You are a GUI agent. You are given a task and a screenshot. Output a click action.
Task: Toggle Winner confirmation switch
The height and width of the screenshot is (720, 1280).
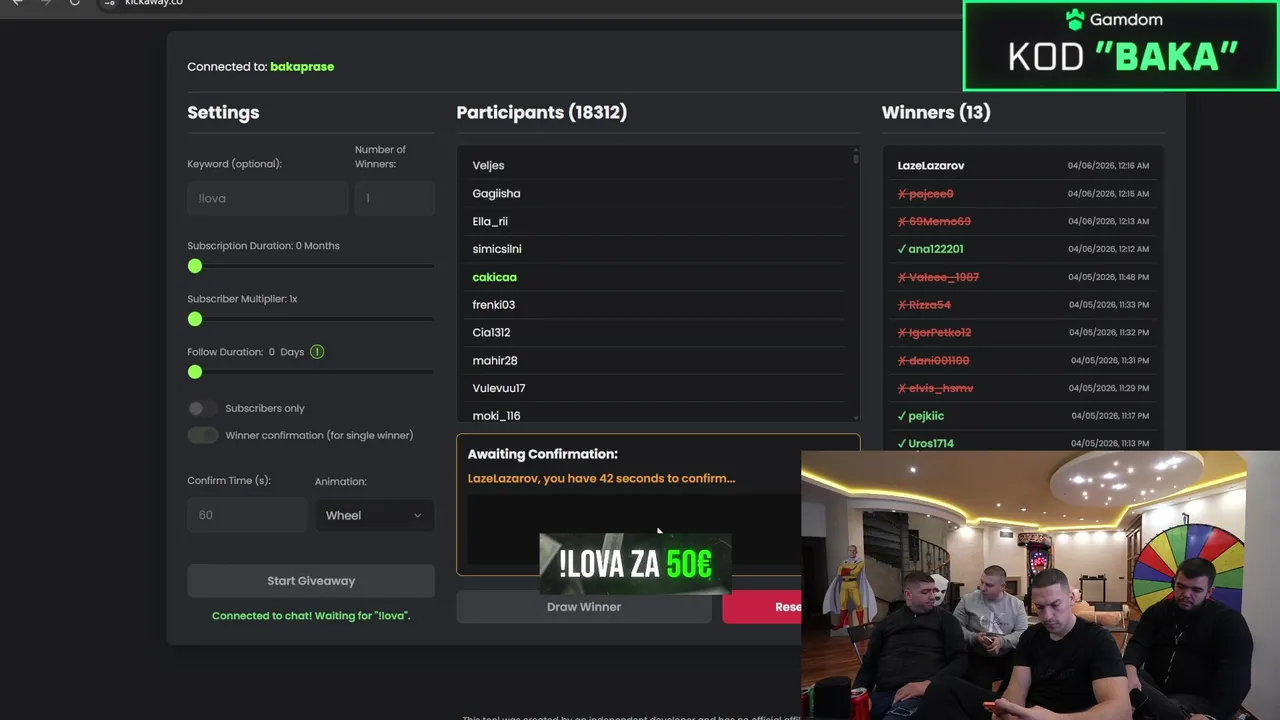point(202,435)
